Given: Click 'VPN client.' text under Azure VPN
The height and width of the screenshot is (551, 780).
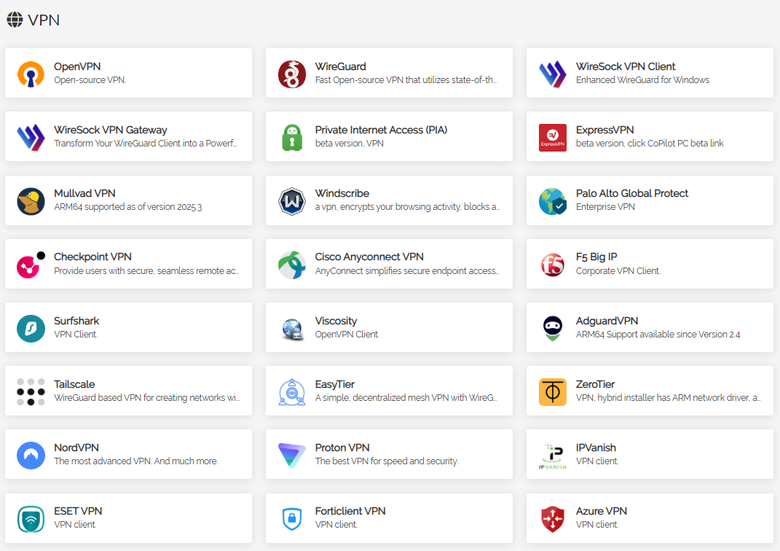Looking at the screenshot, I should point(597,525).
